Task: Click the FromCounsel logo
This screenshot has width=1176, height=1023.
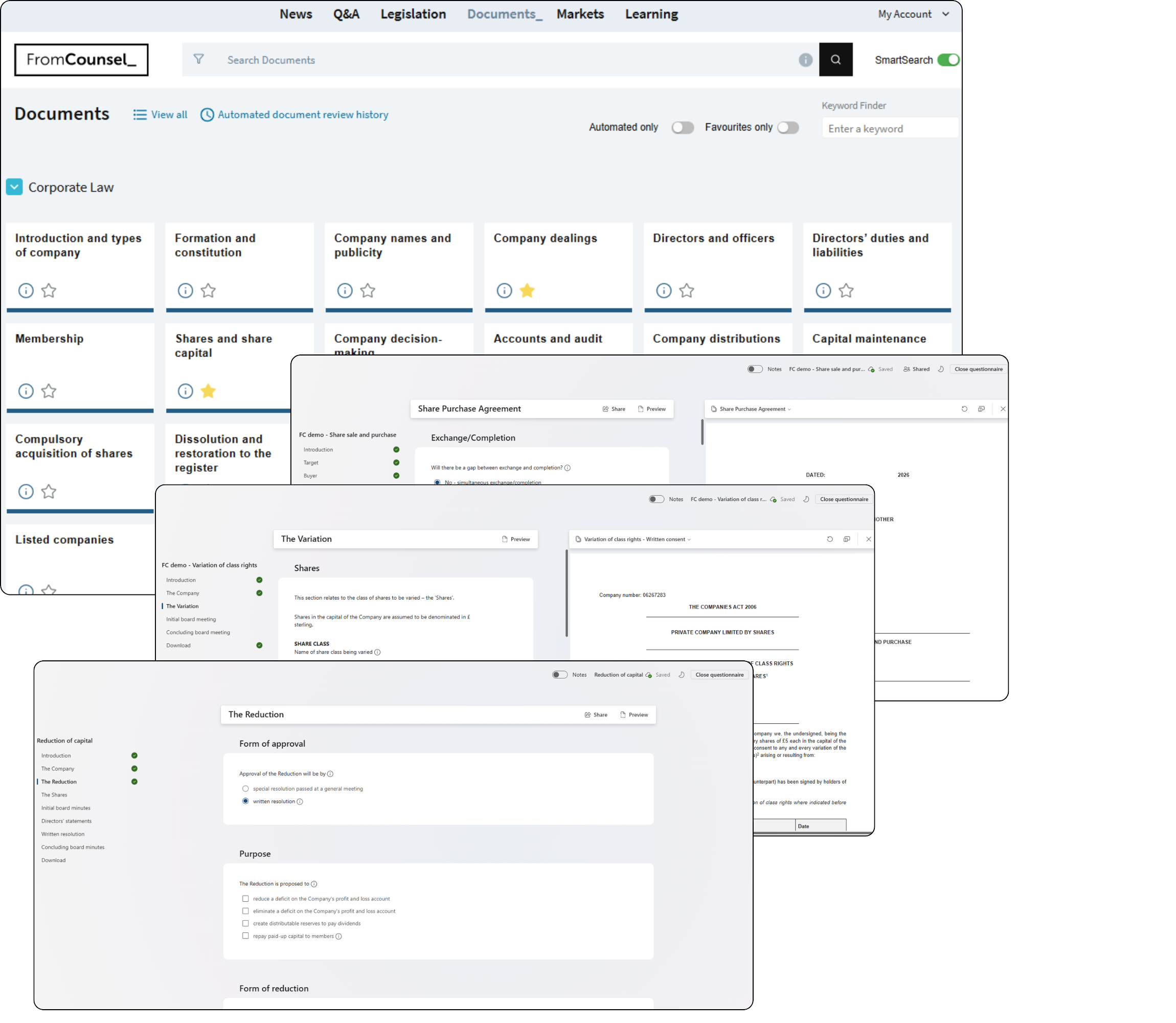Action: [x=82, y=60]
